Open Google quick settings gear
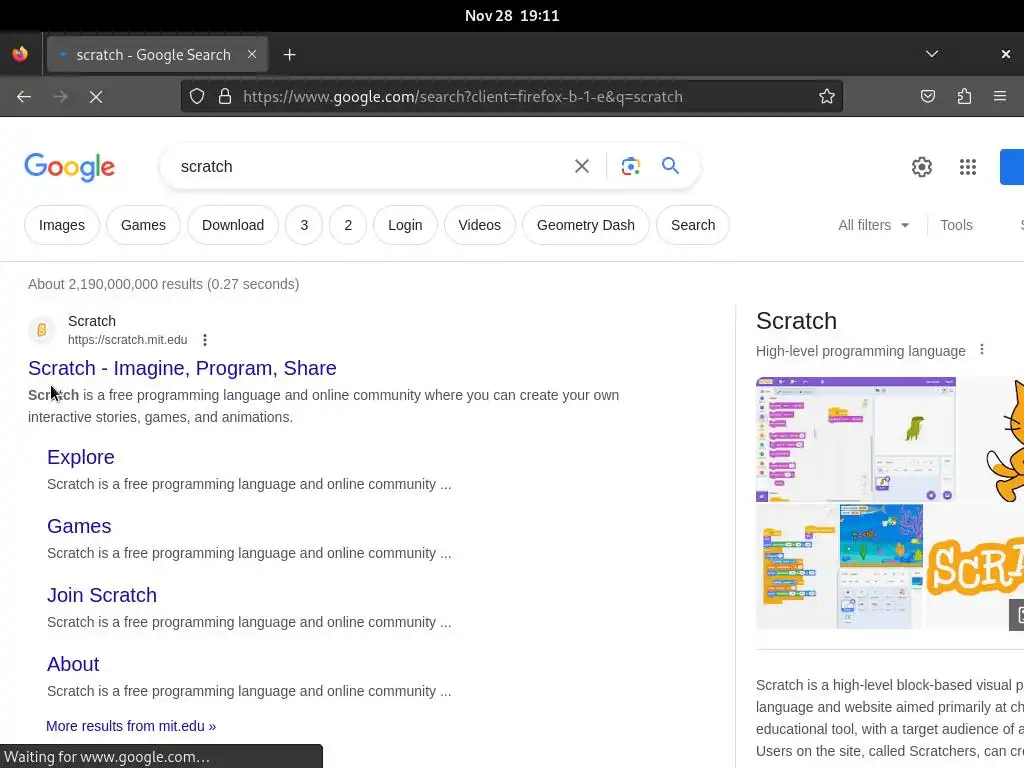1024x768 pixels. click(x=921, y=167)
